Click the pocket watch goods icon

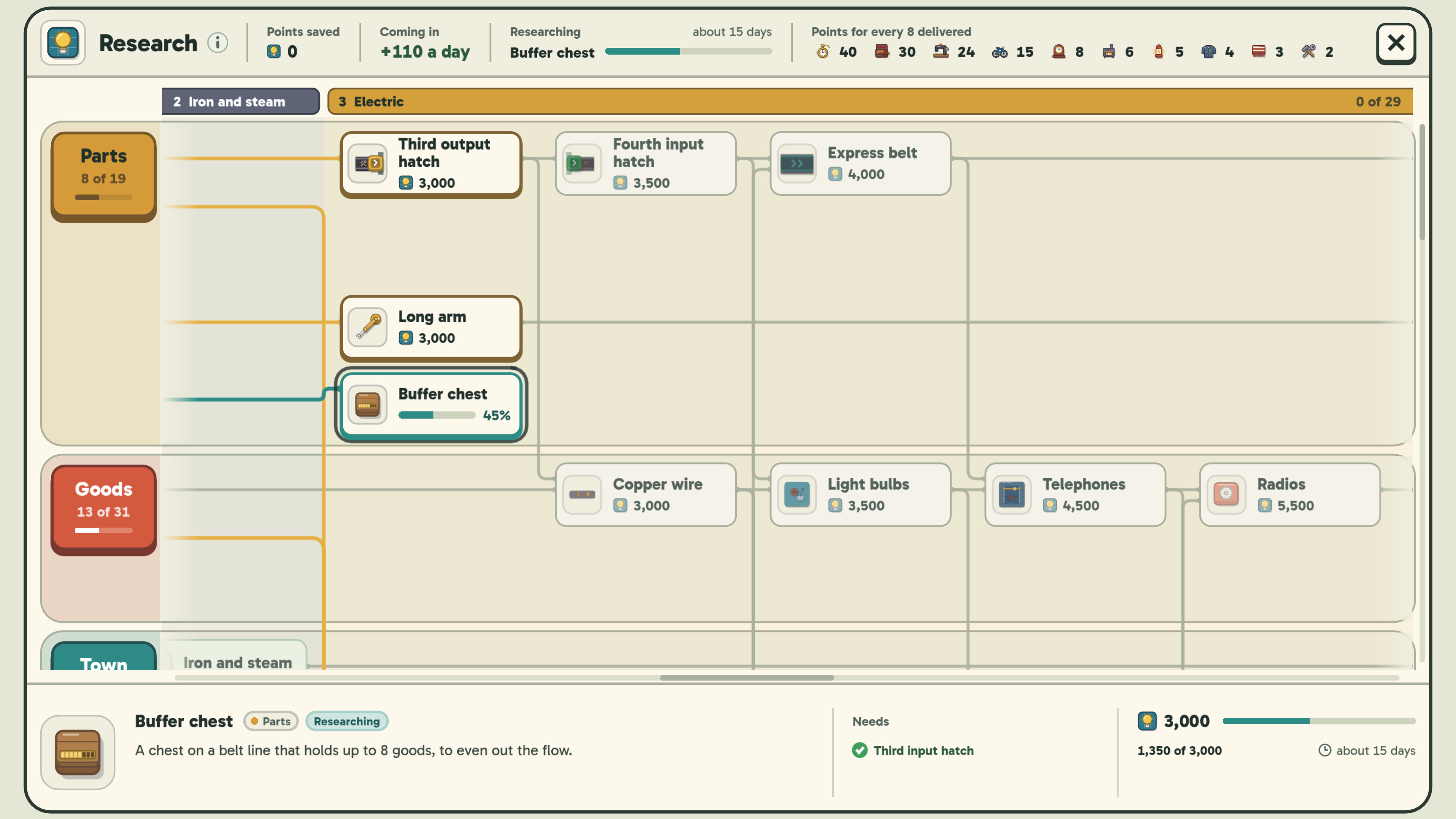pyautogui.click(x=823, y=52)
